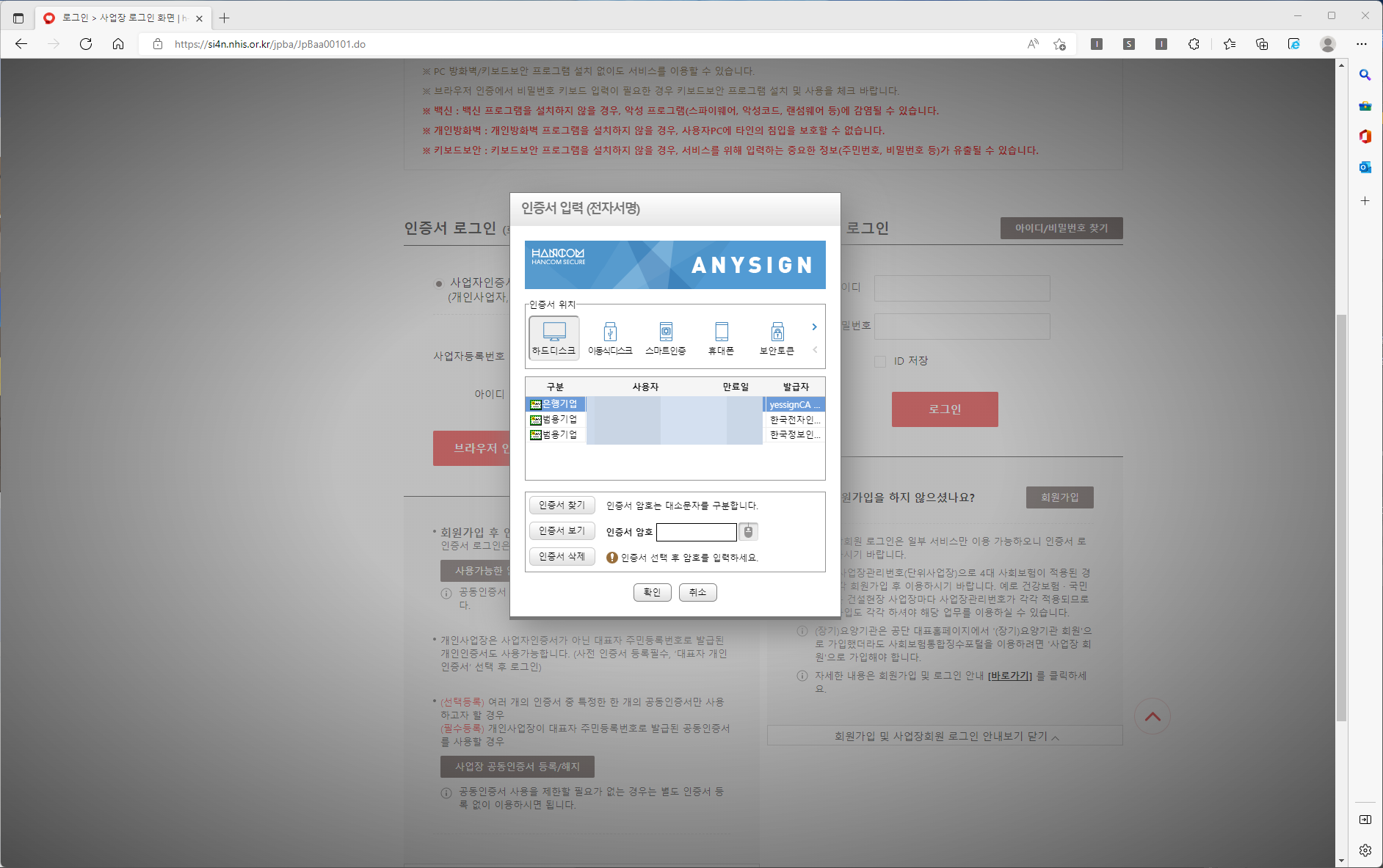Click the 구분 column header
The image size is (1383, 868).
point(555,387)
